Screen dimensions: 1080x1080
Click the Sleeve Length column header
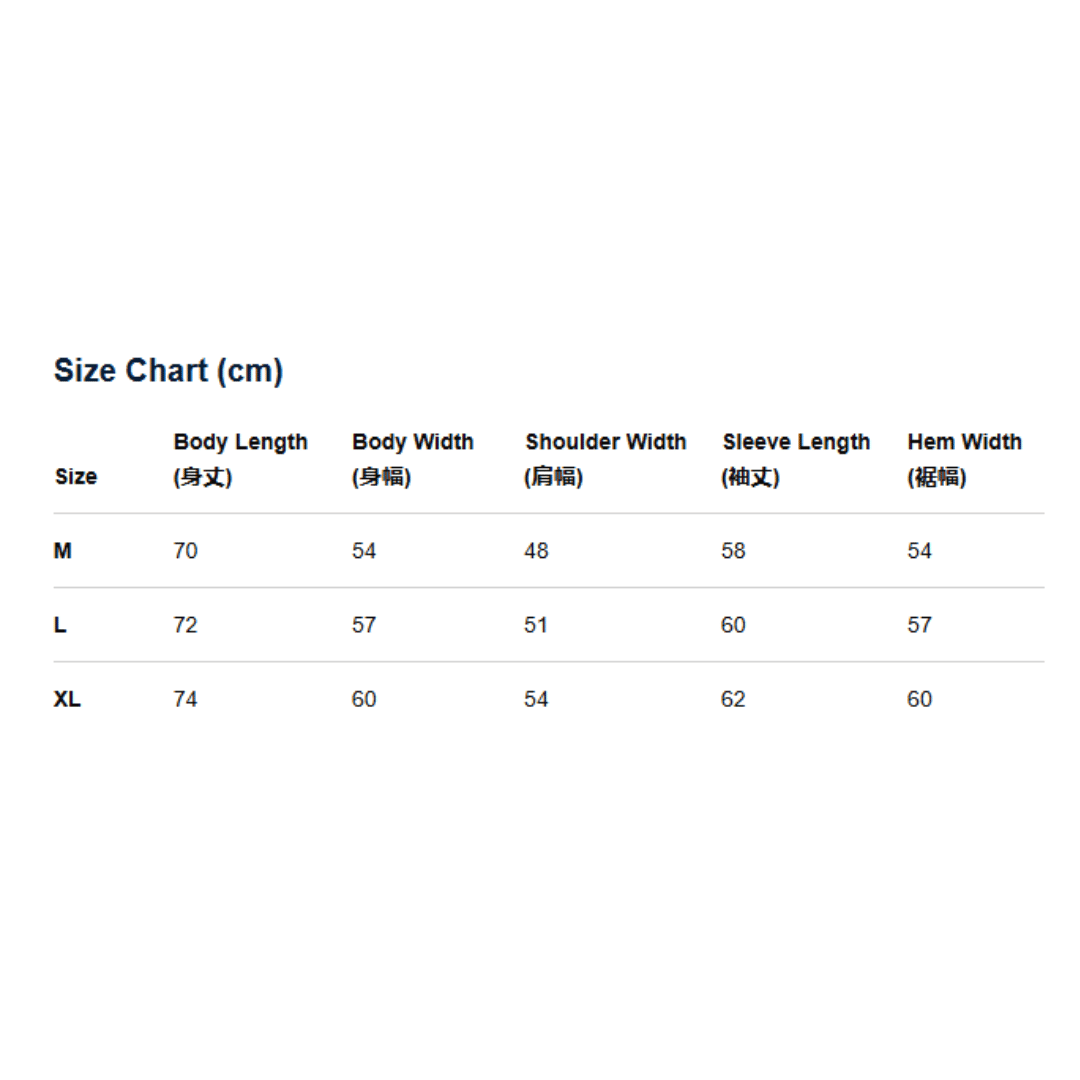point(796,459)
